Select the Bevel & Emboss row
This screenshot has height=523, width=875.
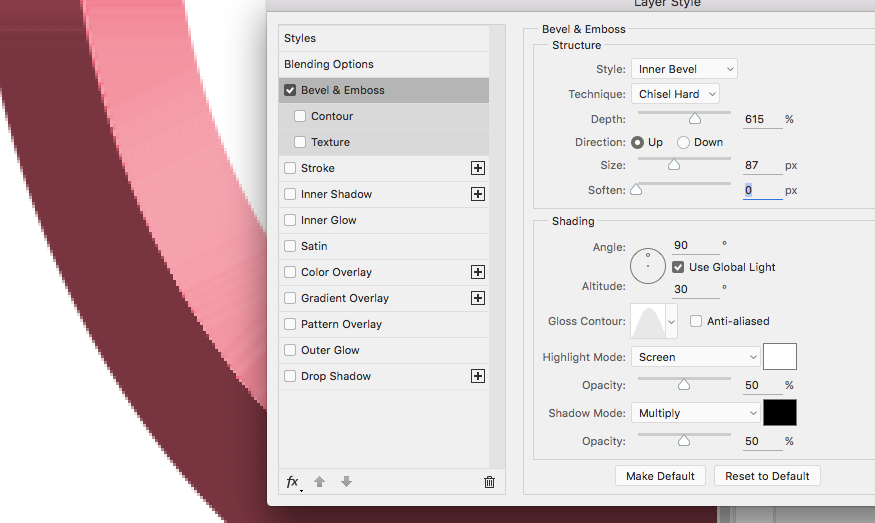[384, 90]
